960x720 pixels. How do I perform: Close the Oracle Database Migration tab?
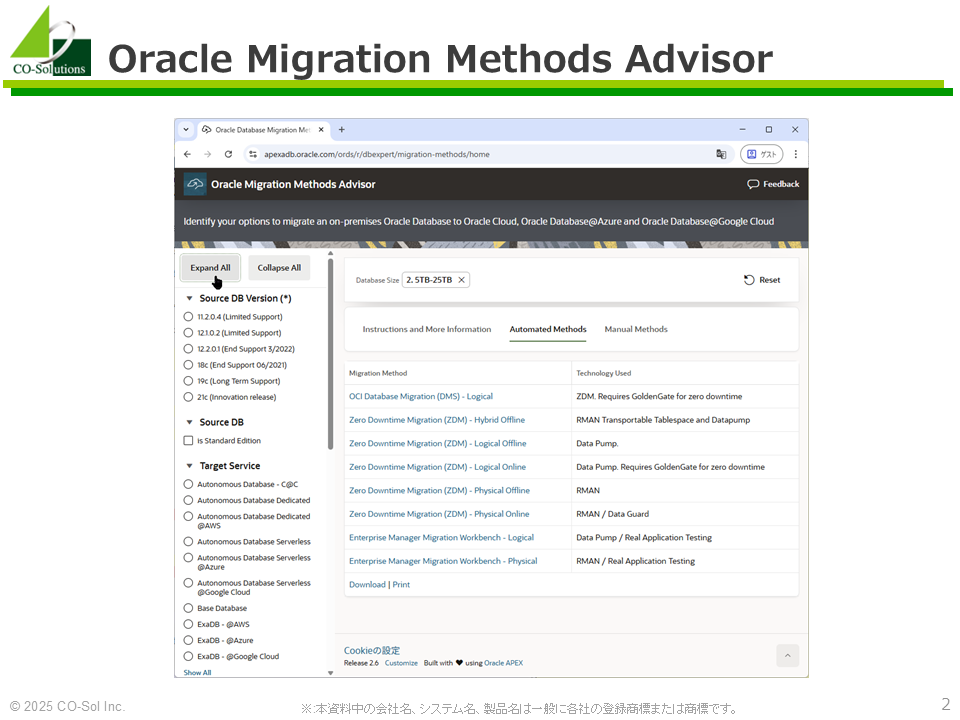tap(321, 130)
